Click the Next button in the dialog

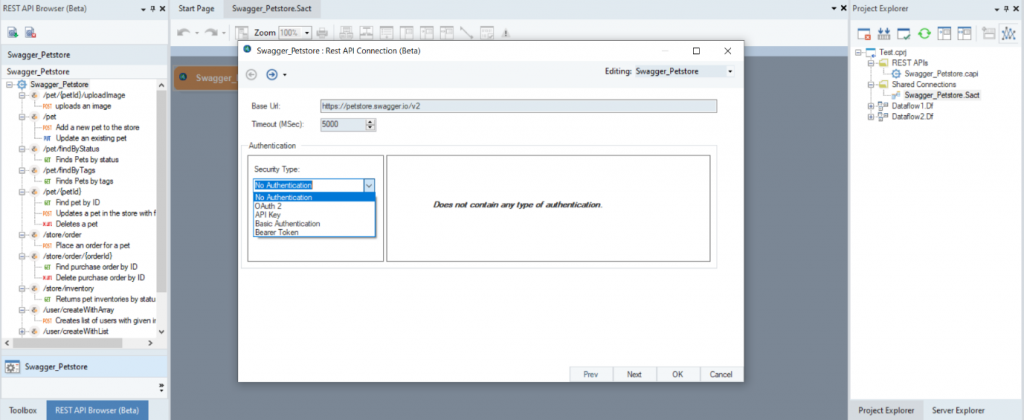point(634,374)
